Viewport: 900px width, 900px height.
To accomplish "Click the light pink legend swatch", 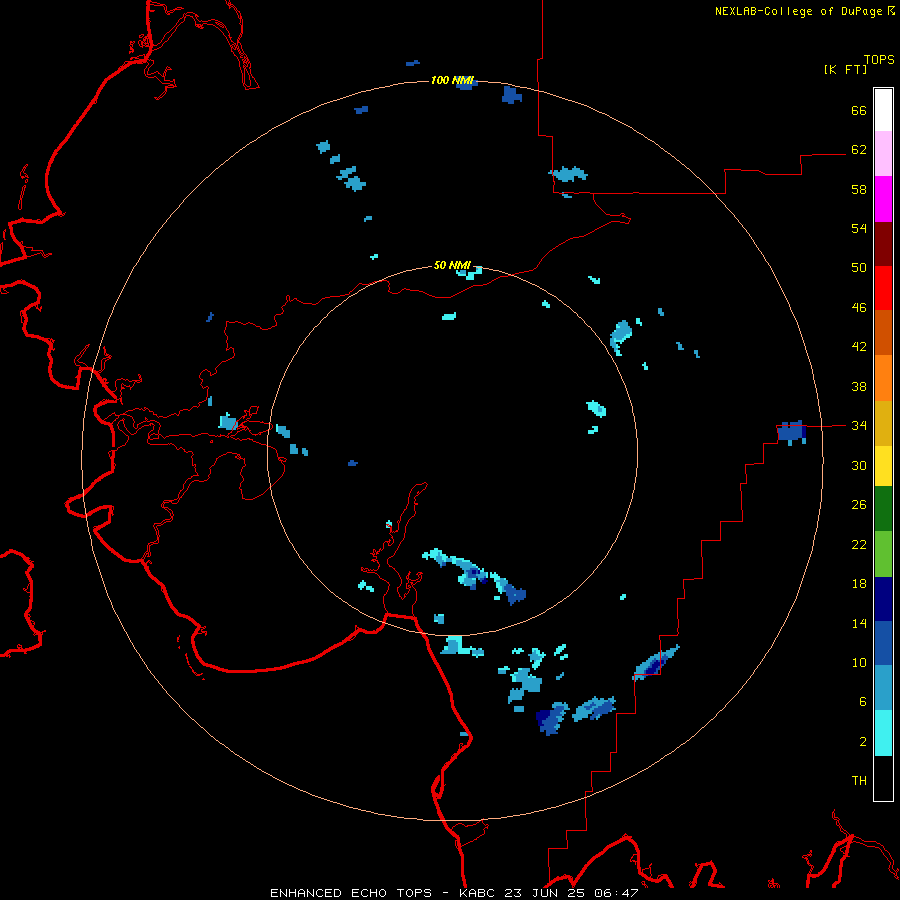I will 883,153.
